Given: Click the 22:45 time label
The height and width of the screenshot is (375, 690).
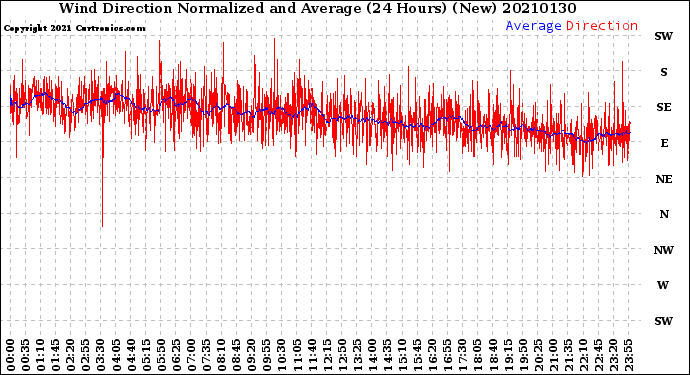Looking at the screenshot, I should pos(598,355).
